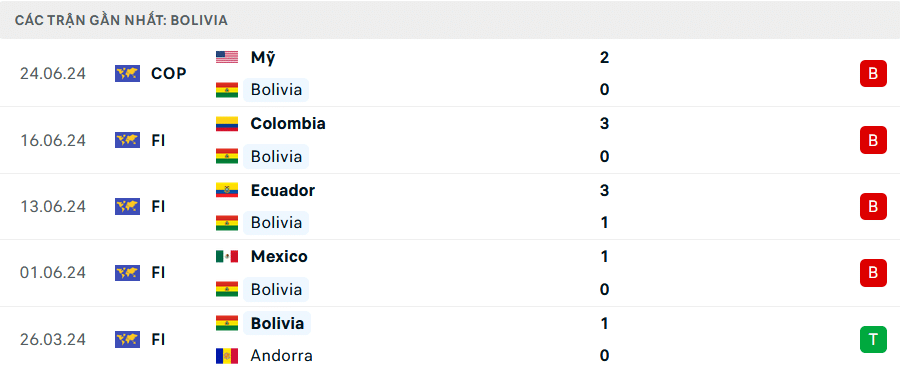
Task: Click the red B badge for the Colombia match
Action: (x=873, y=140)
